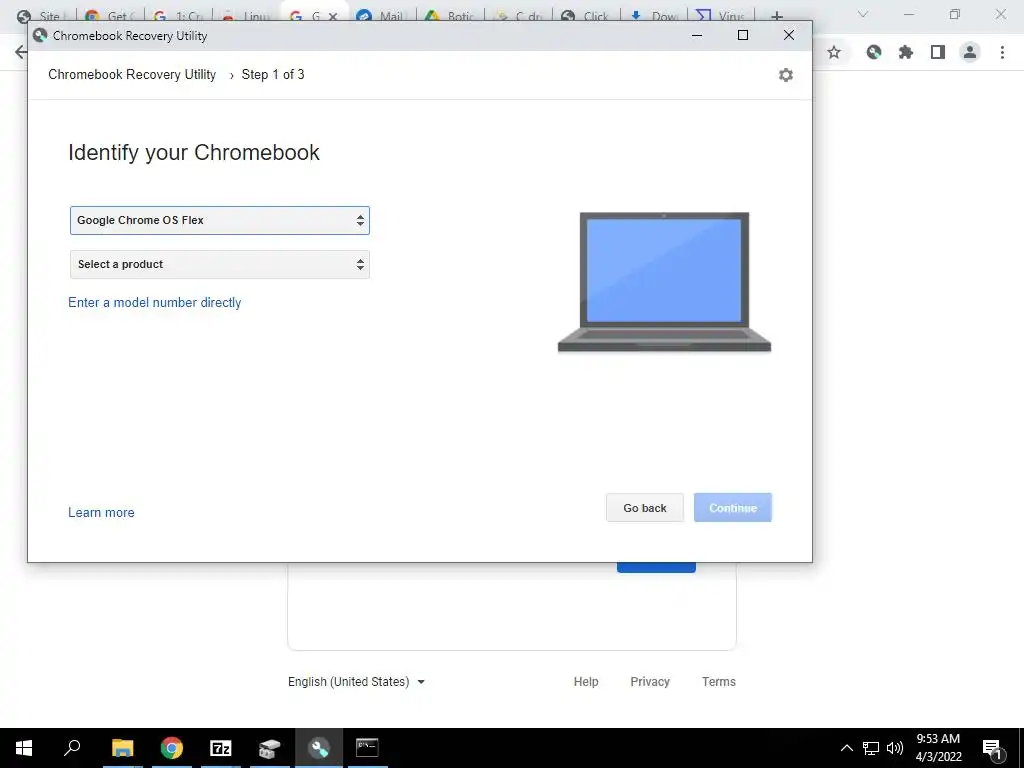Open File Explorer from the taskbar
1024x768 pixels.
122,748
